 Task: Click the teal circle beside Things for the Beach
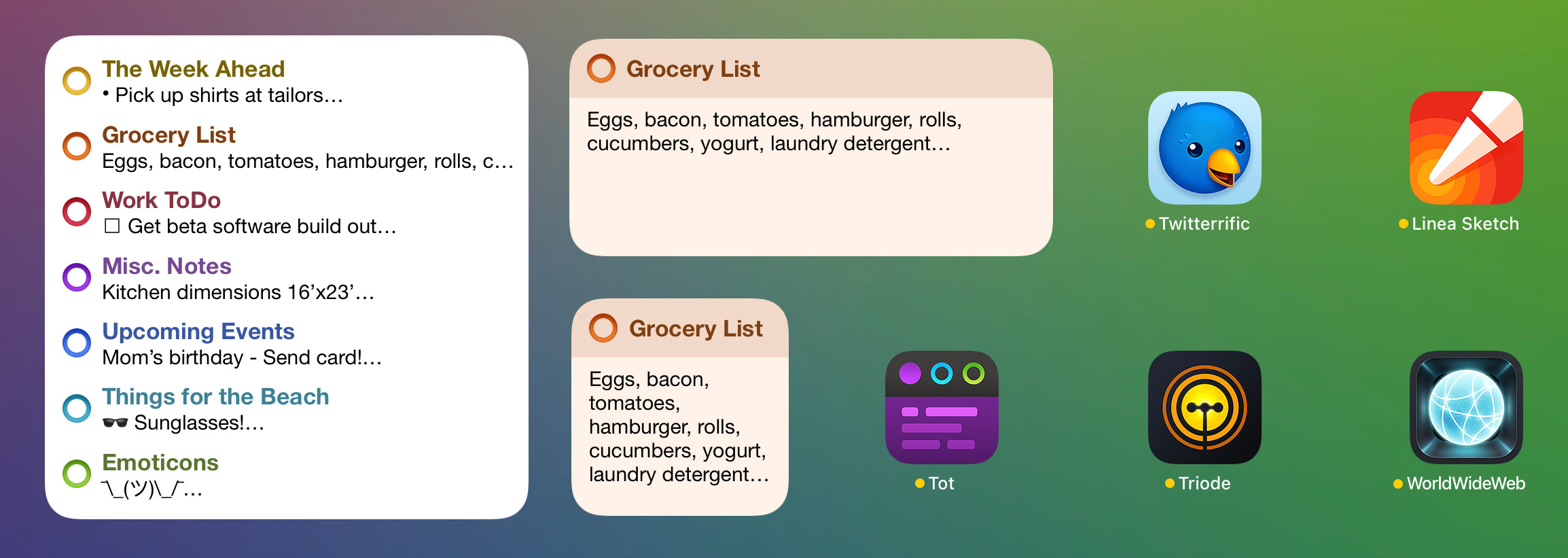click(77, 408)
